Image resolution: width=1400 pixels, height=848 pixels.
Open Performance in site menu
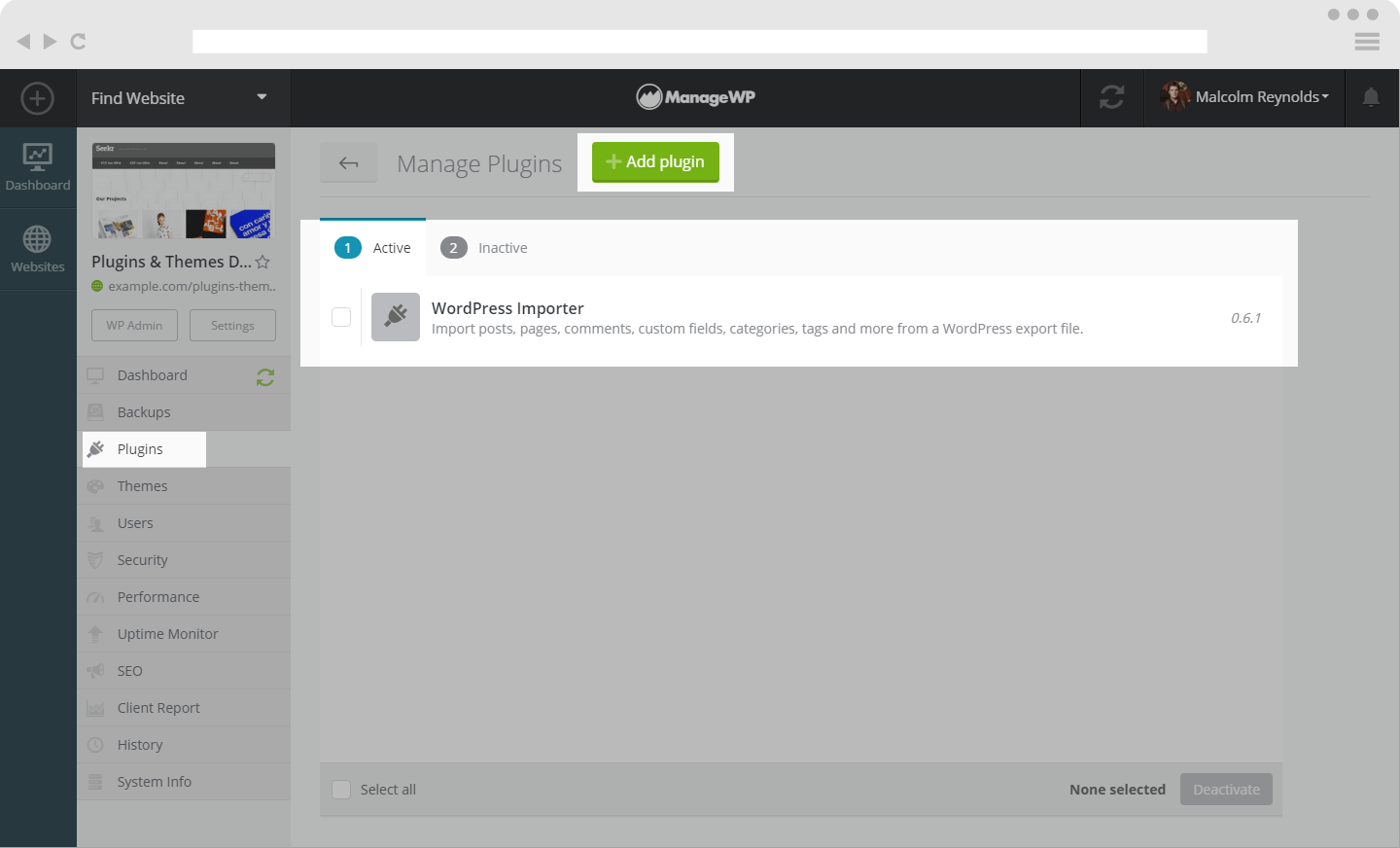point(184,597)
